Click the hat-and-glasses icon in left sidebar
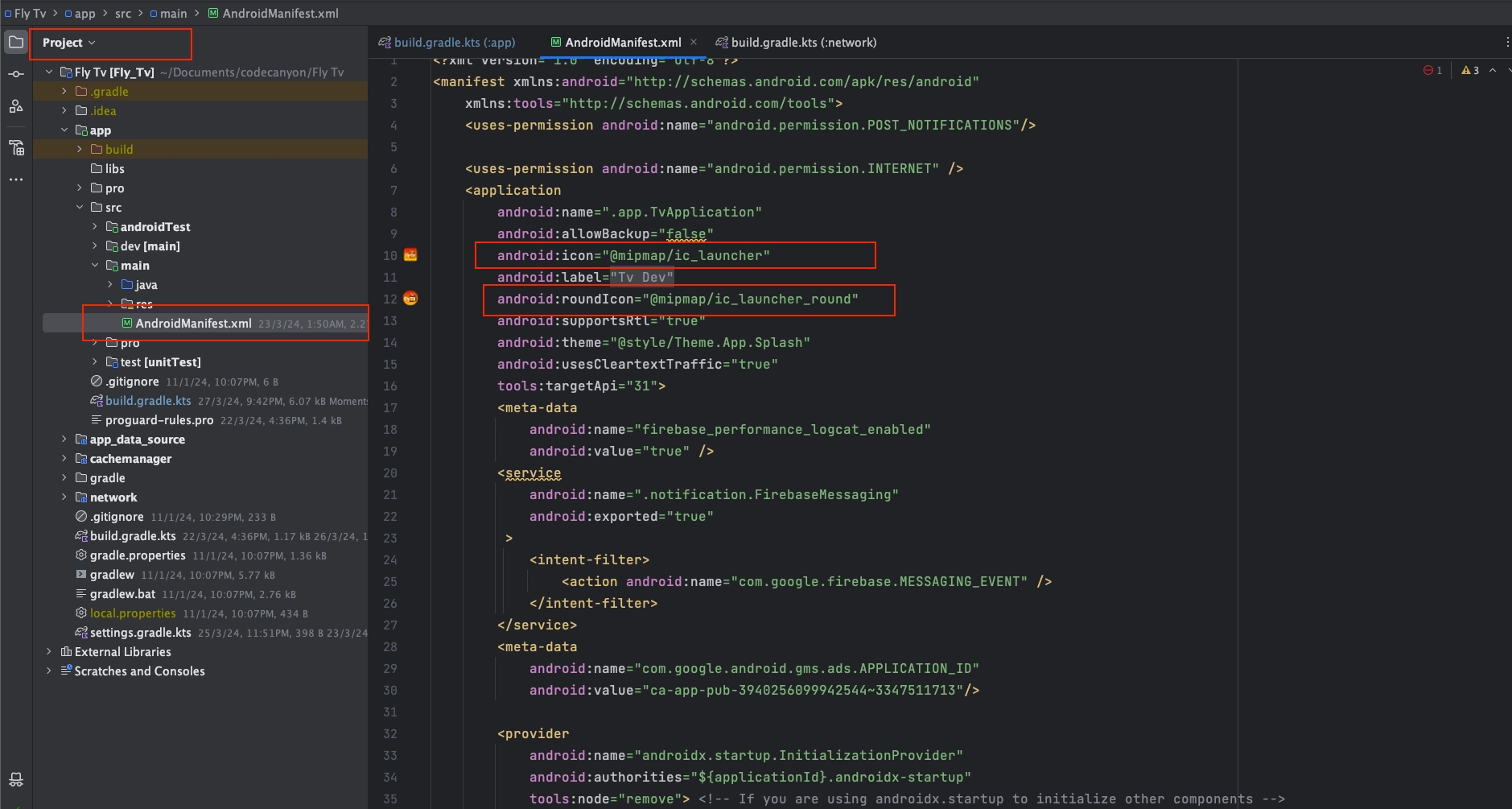The image size is (1512, 809). (16, 779)
